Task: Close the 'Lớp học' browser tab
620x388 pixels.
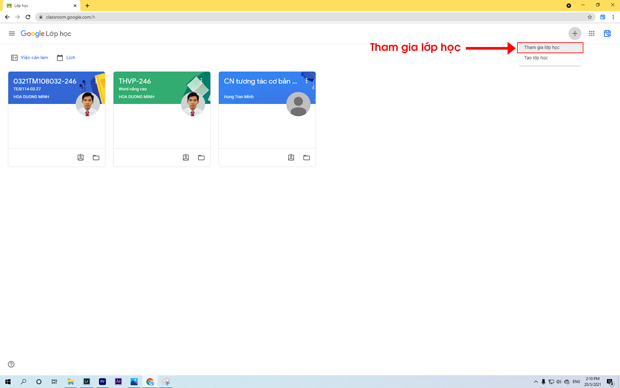Action: 75,6
